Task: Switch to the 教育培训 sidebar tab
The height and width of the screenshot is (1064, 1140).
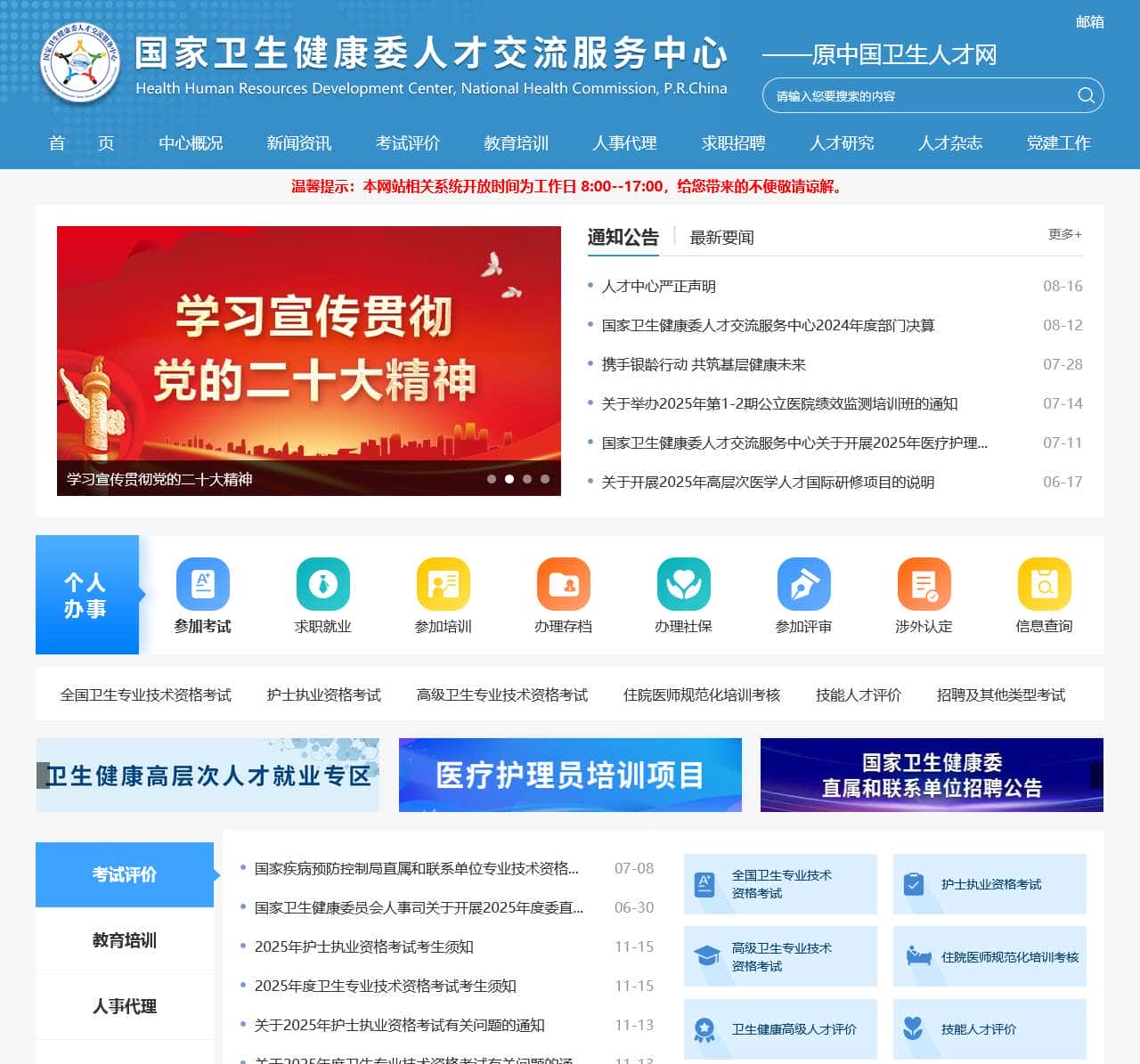Action: point(124,940)
